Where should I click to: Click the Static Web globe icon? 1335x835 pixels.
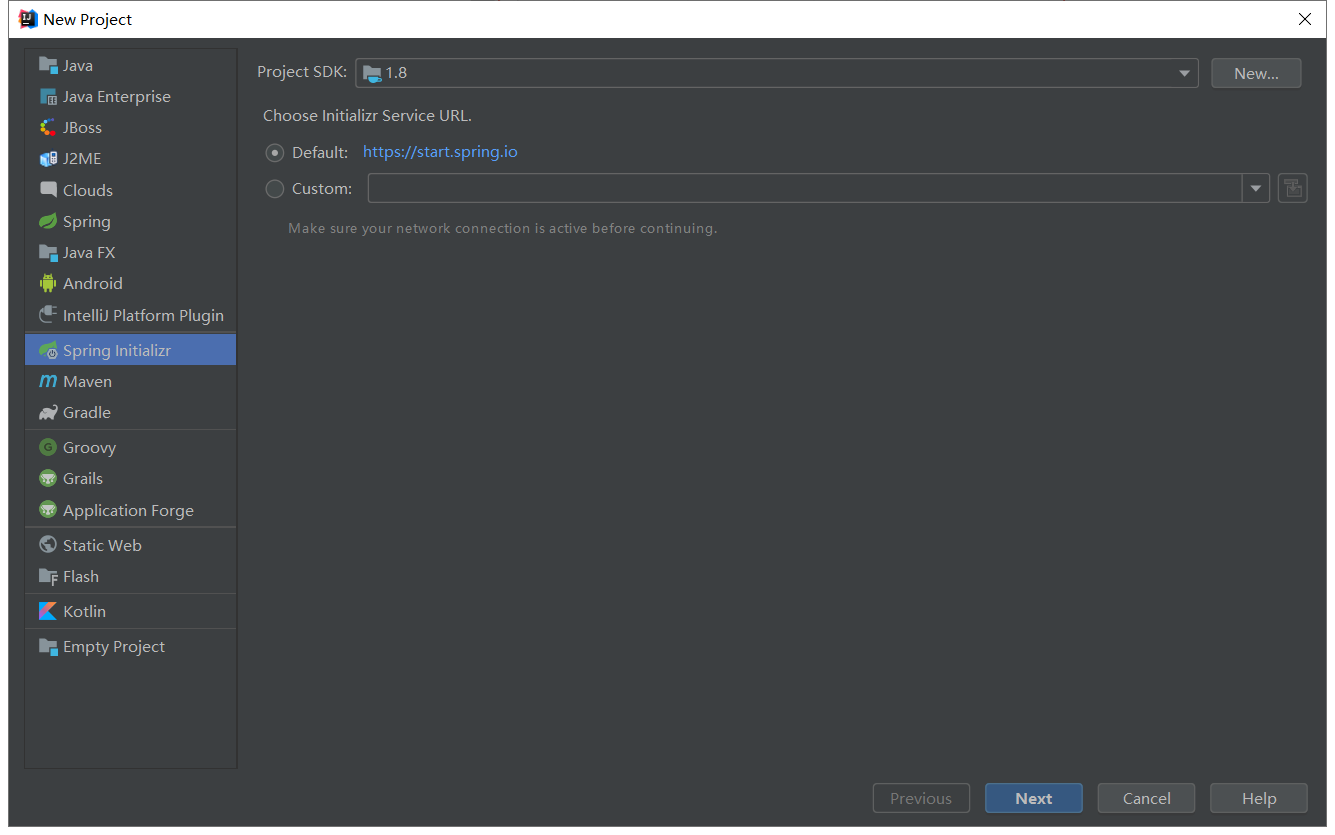pos(48,545)
